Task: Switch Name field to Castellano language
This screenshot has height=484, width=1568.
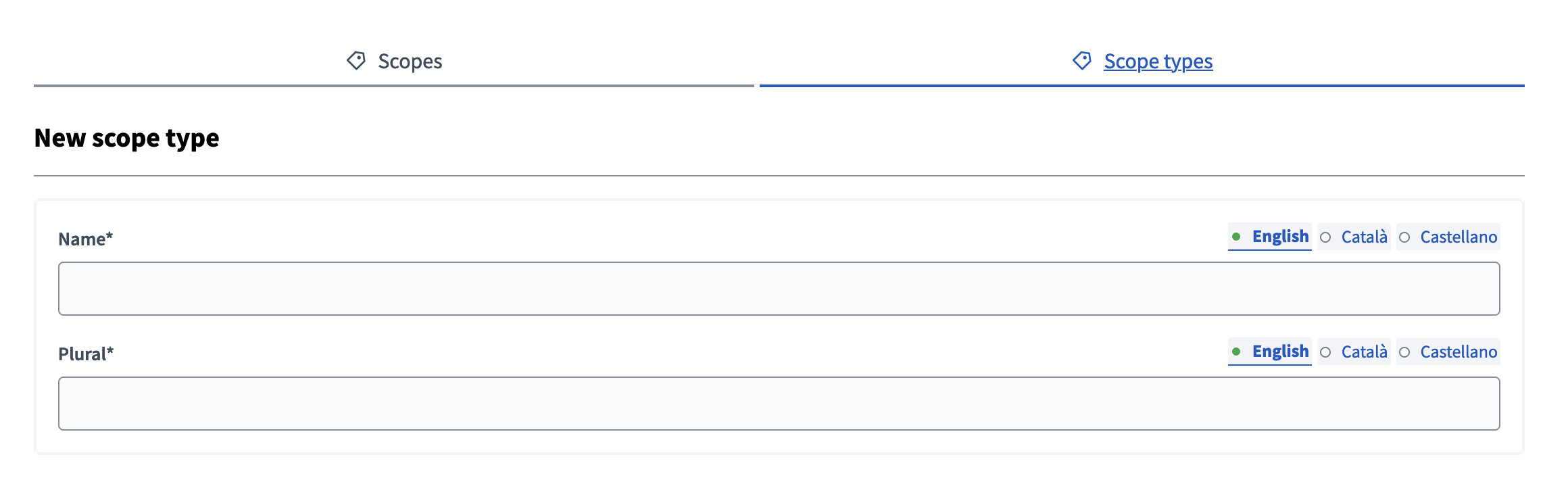Action: (x=1459, y=237)
